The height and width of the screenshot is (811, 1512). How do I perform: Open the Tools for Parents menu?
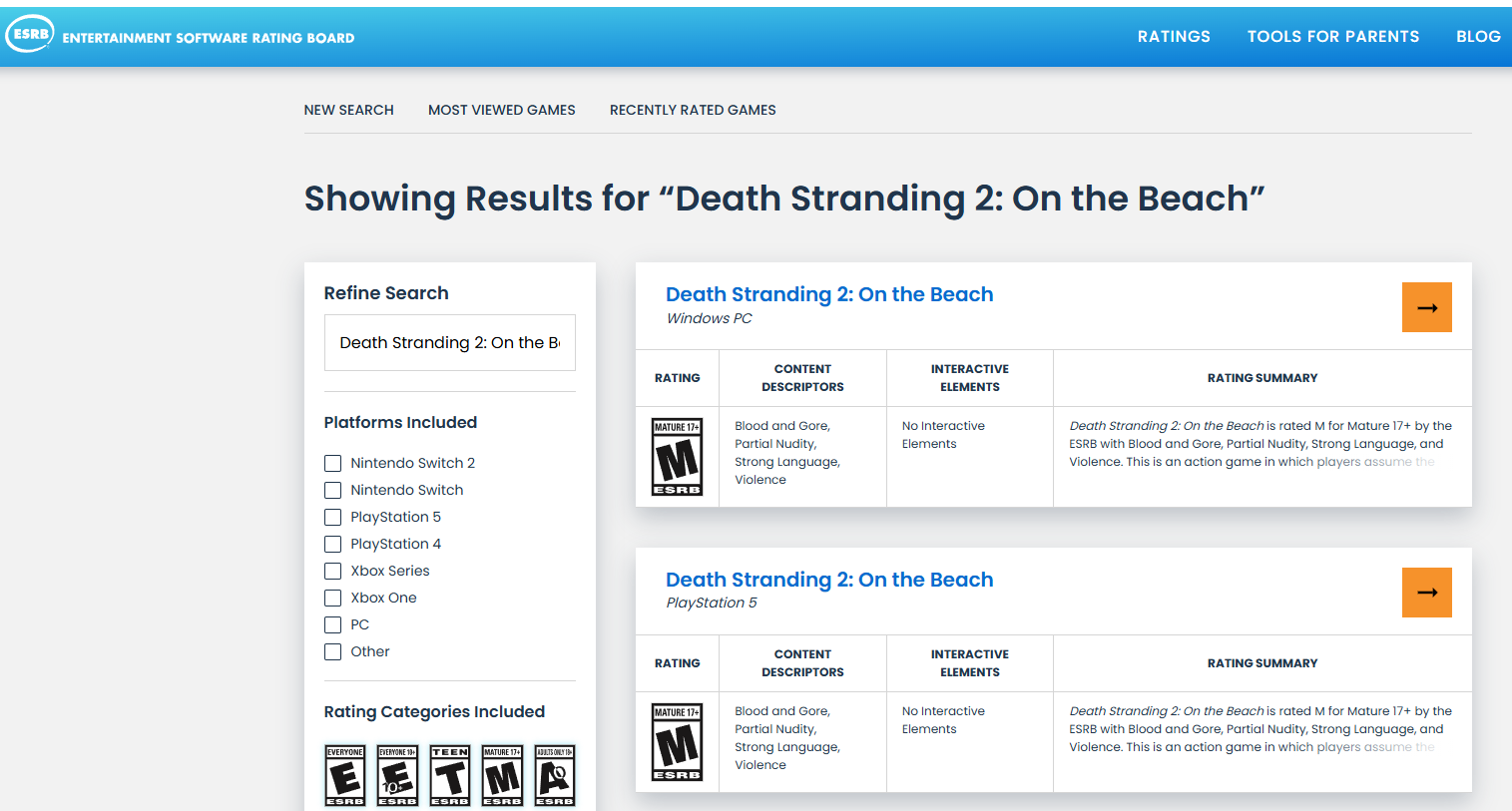pos(1333,36)
